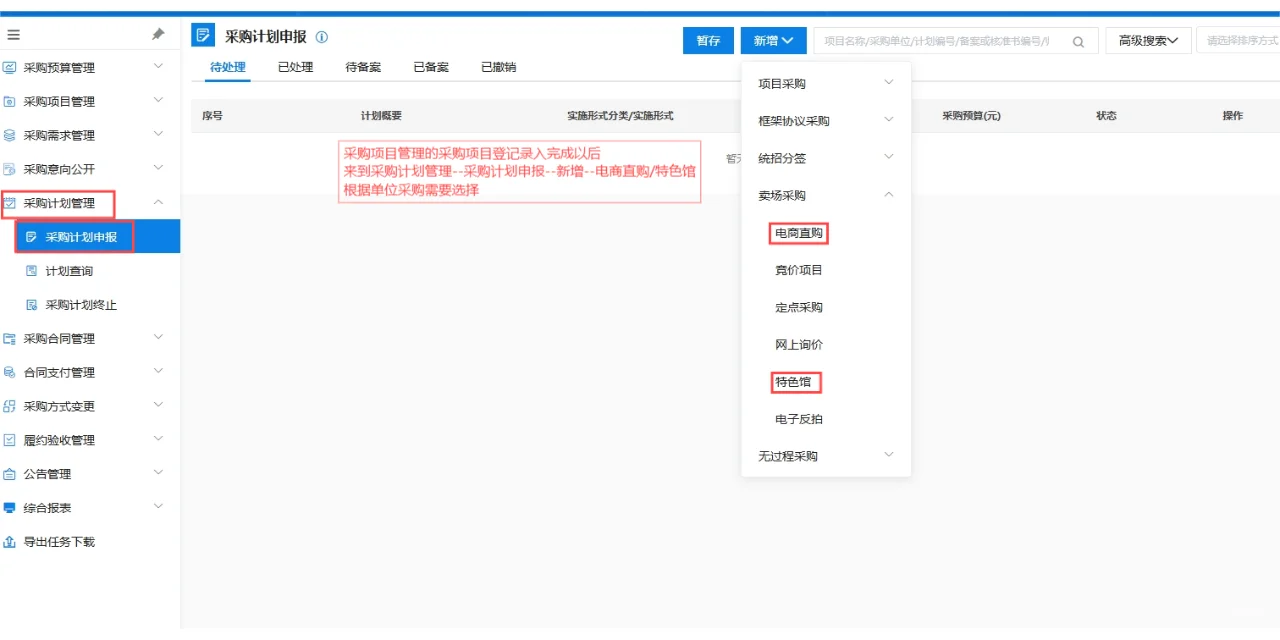Click the 操作 column header
This screenshot has height=640, width=1280.
(x=1232, y=116)
